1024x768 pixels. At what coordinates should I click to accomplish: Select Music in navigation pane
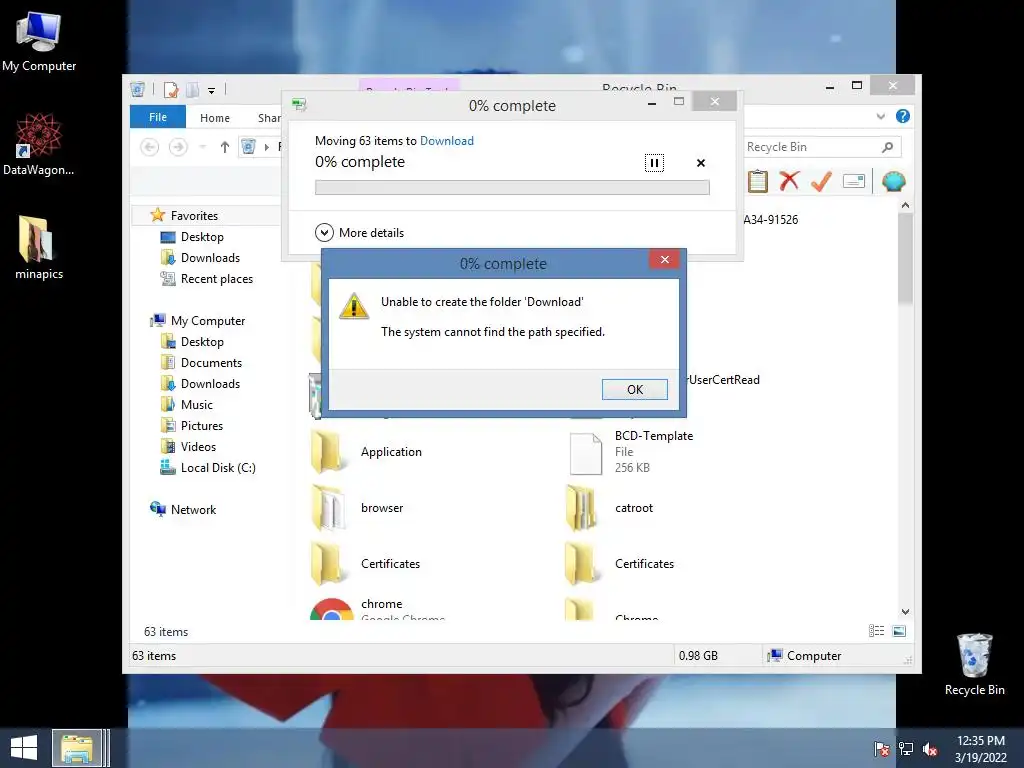click(x=196, y=405)
